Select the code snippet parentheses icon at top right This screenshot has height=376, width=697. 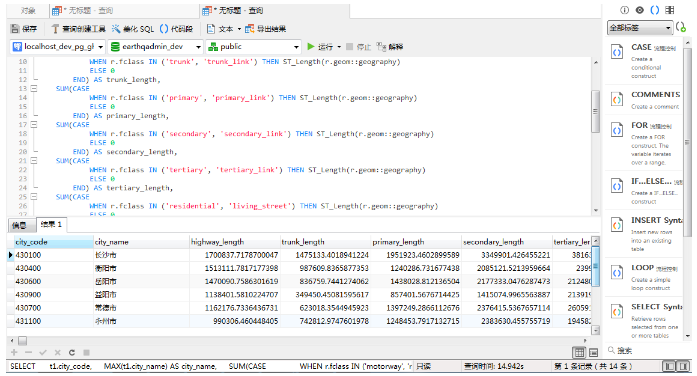[x=655, y=10]
